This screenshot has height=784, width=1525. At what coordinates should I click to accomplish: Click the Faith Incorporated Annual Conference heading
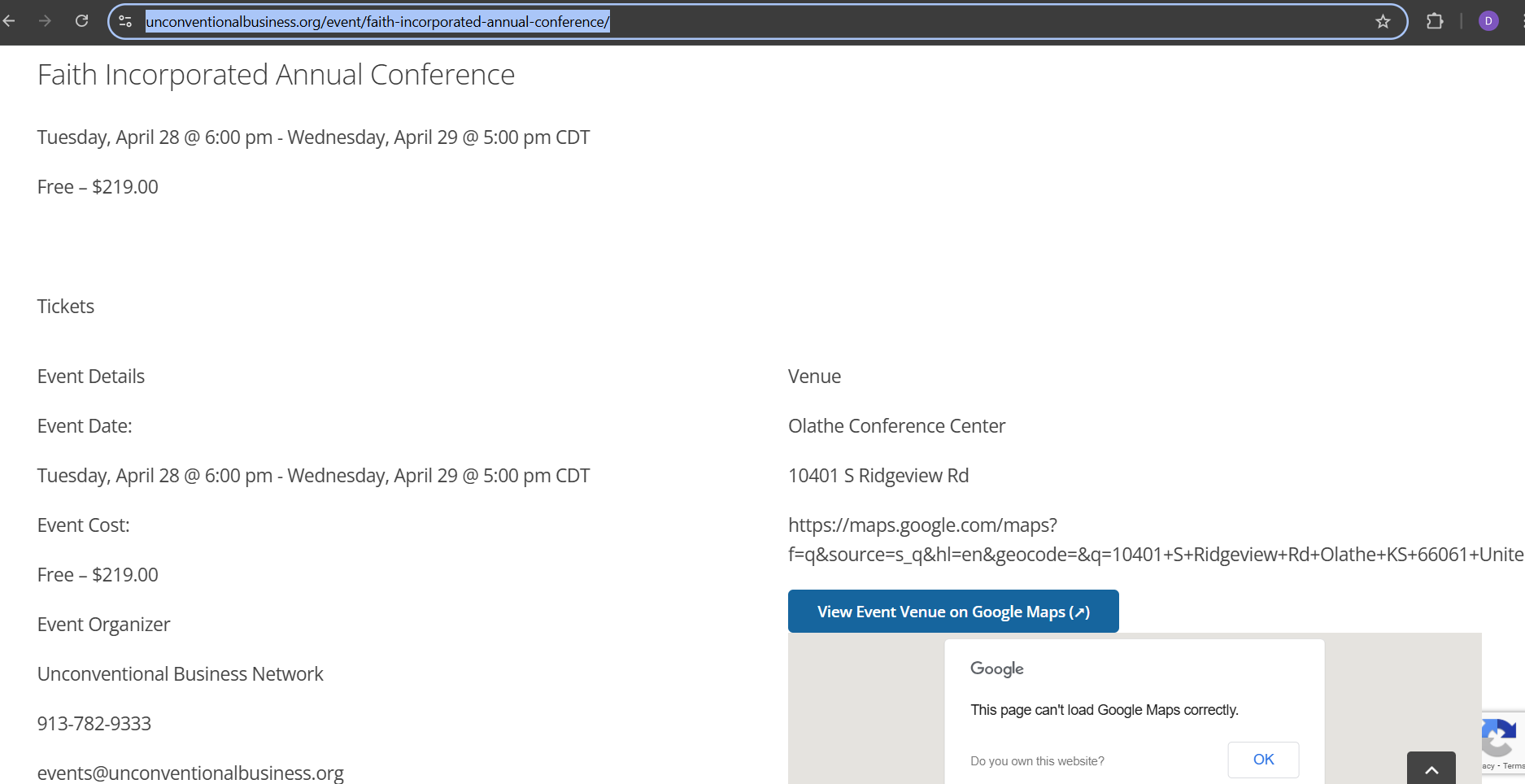point(276,75)
